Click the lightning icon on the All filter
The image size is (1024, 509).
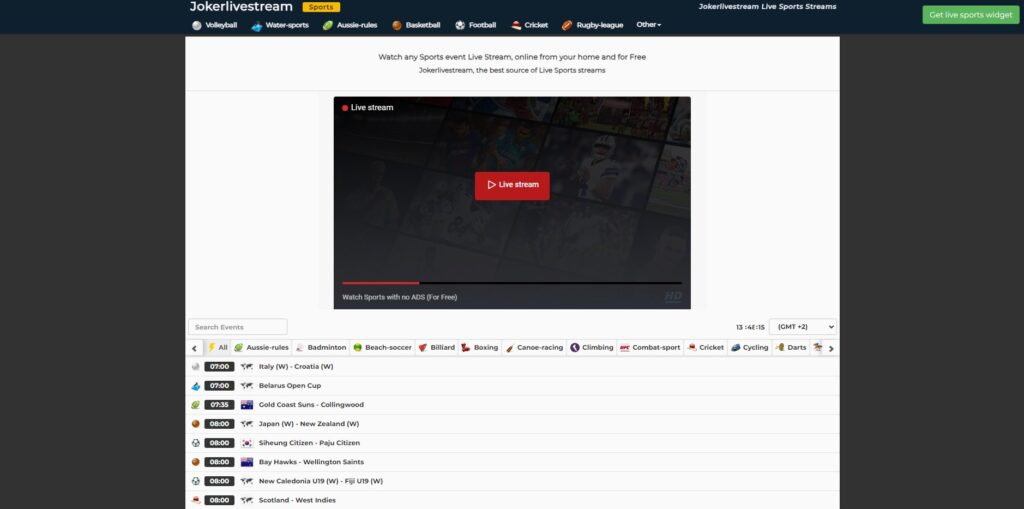(x=212, y=348)
